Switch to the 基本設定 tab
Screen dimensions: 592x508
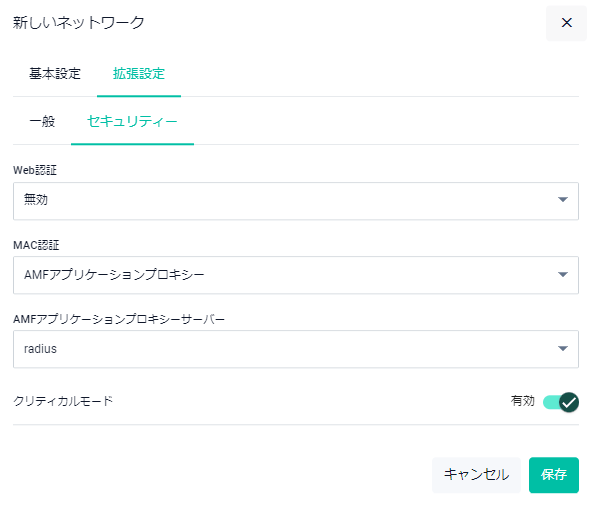pos(55,74)
